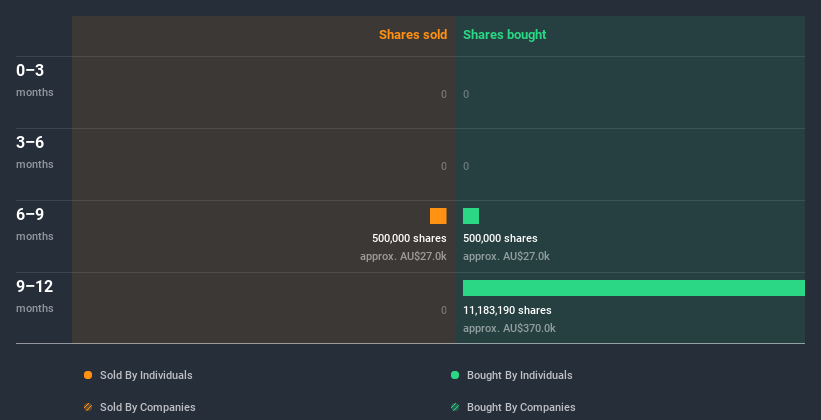Click the Sold By Individuals legend label

pyautogui.click(x=146, y=375)
